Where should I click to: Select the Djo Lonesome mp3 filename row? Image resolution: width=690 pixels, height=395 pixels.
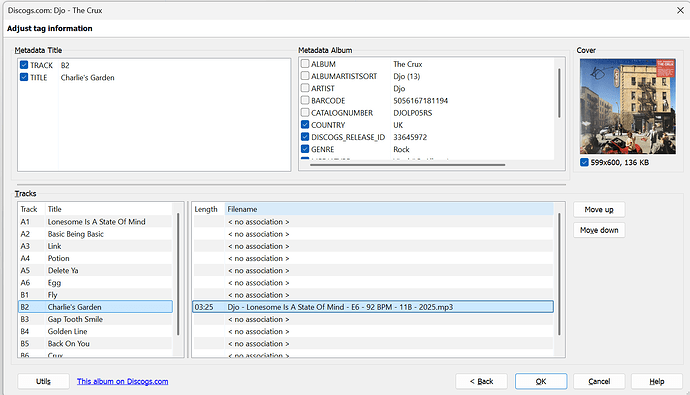click(373, 307)
